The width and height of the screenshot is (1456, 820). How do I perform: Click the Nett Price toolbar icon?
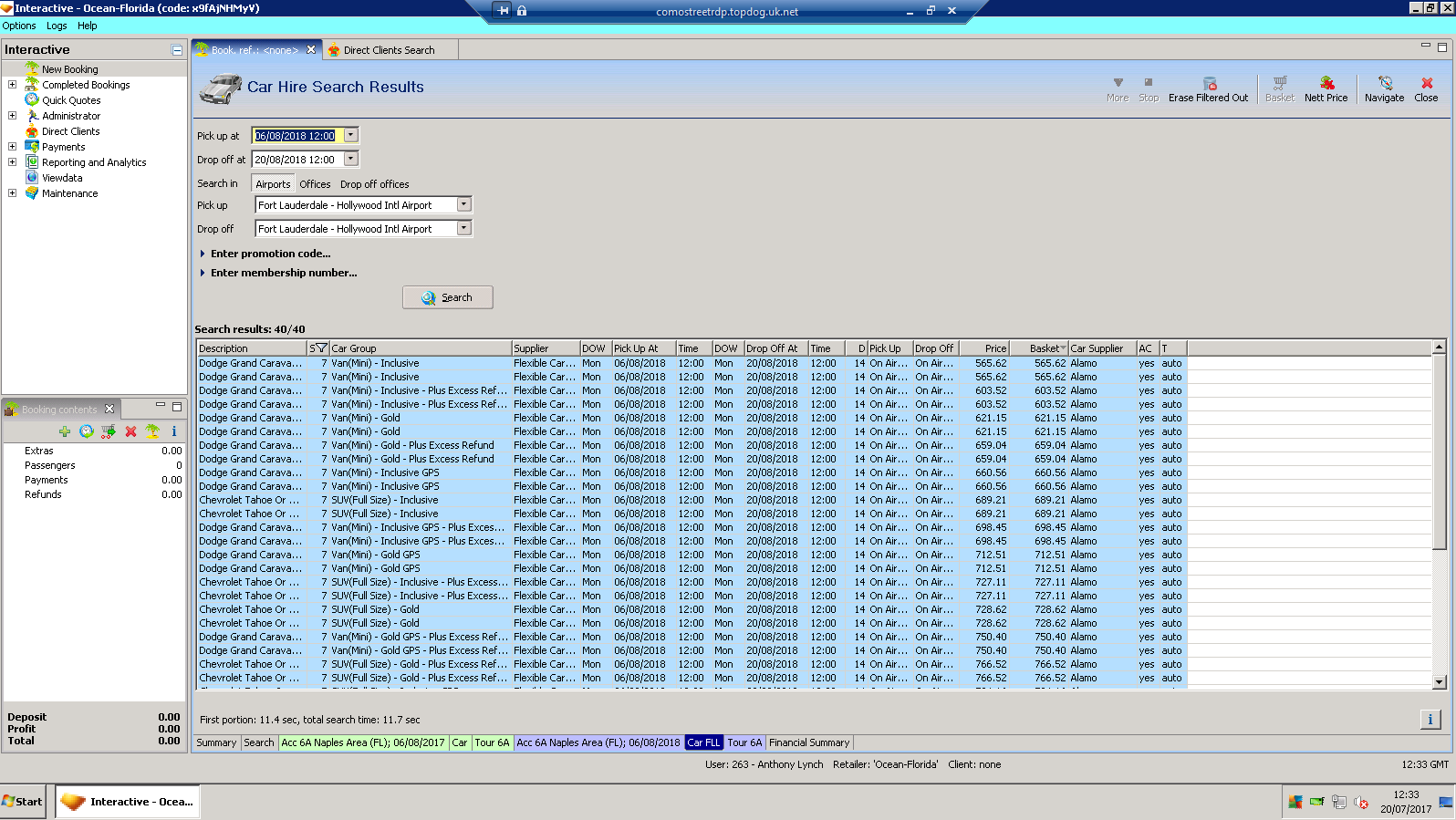1326,83
